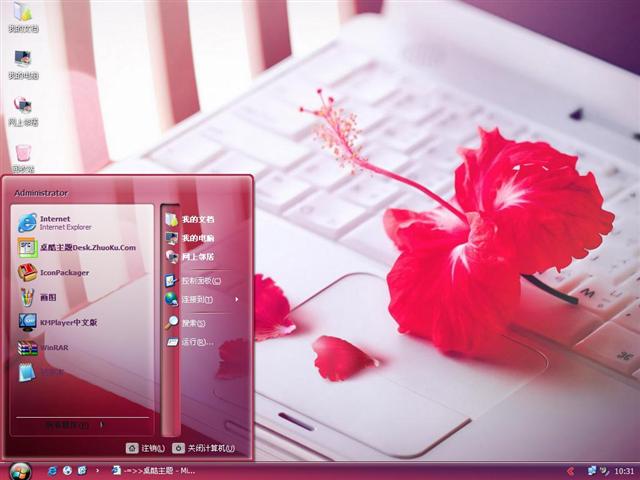
Task: Expand the All Programs arrow in the Start menu
Action: tap(102, 425)
